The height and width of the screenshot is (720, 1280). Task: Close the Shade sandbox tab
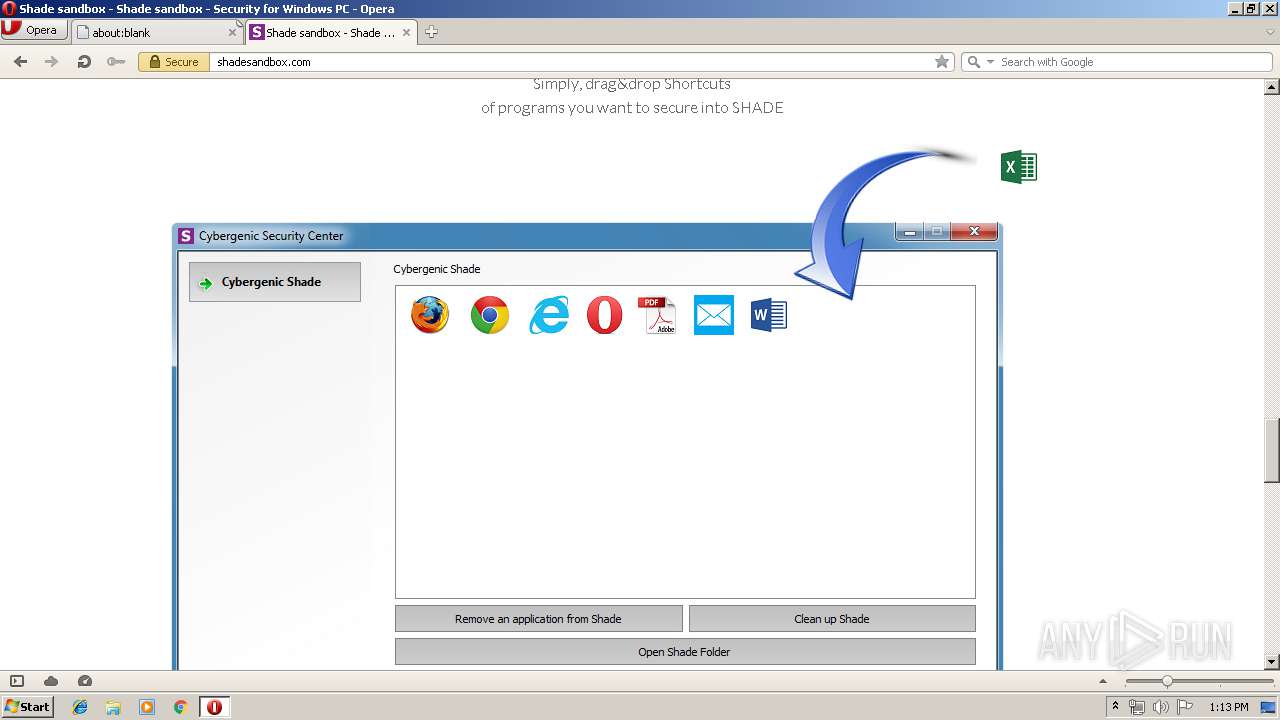[407, 32]
